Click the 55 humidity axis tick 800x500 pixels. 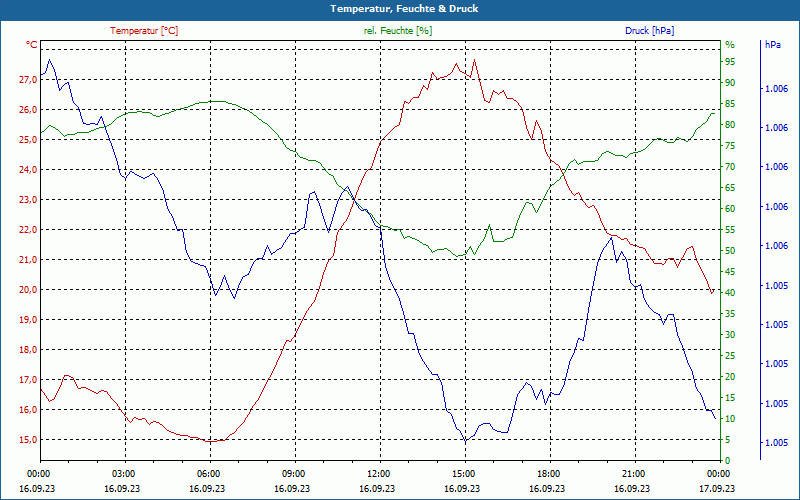pos(730,230)
